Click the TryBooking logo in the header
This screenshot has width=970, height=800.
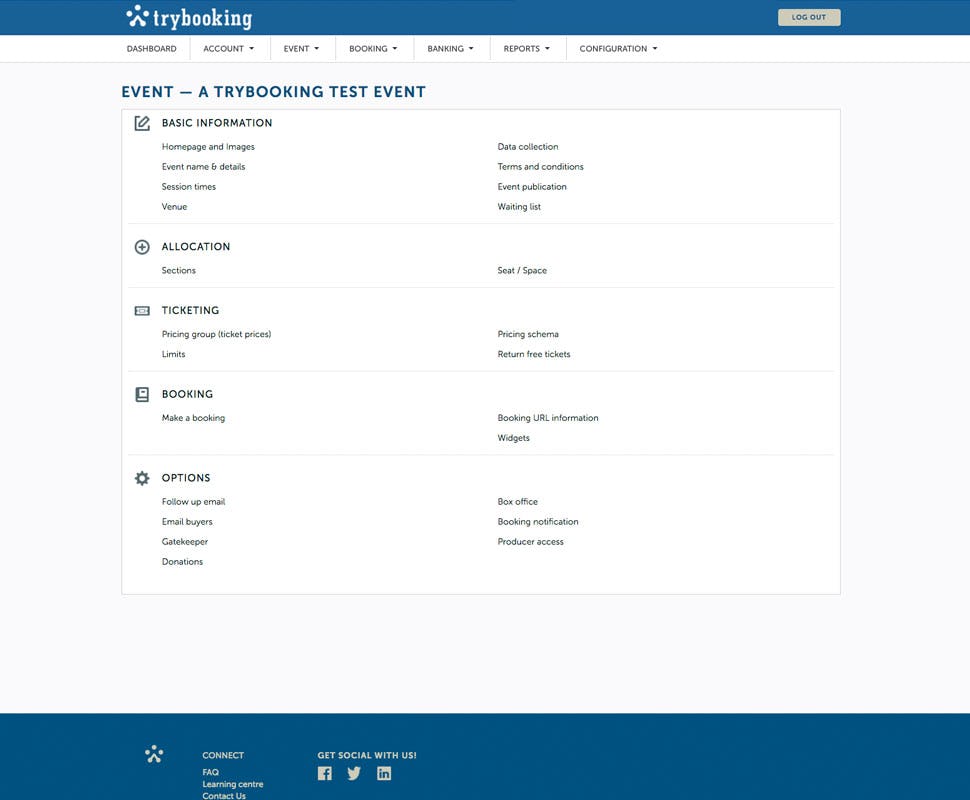pyautogui.click(x=189, y=16)
